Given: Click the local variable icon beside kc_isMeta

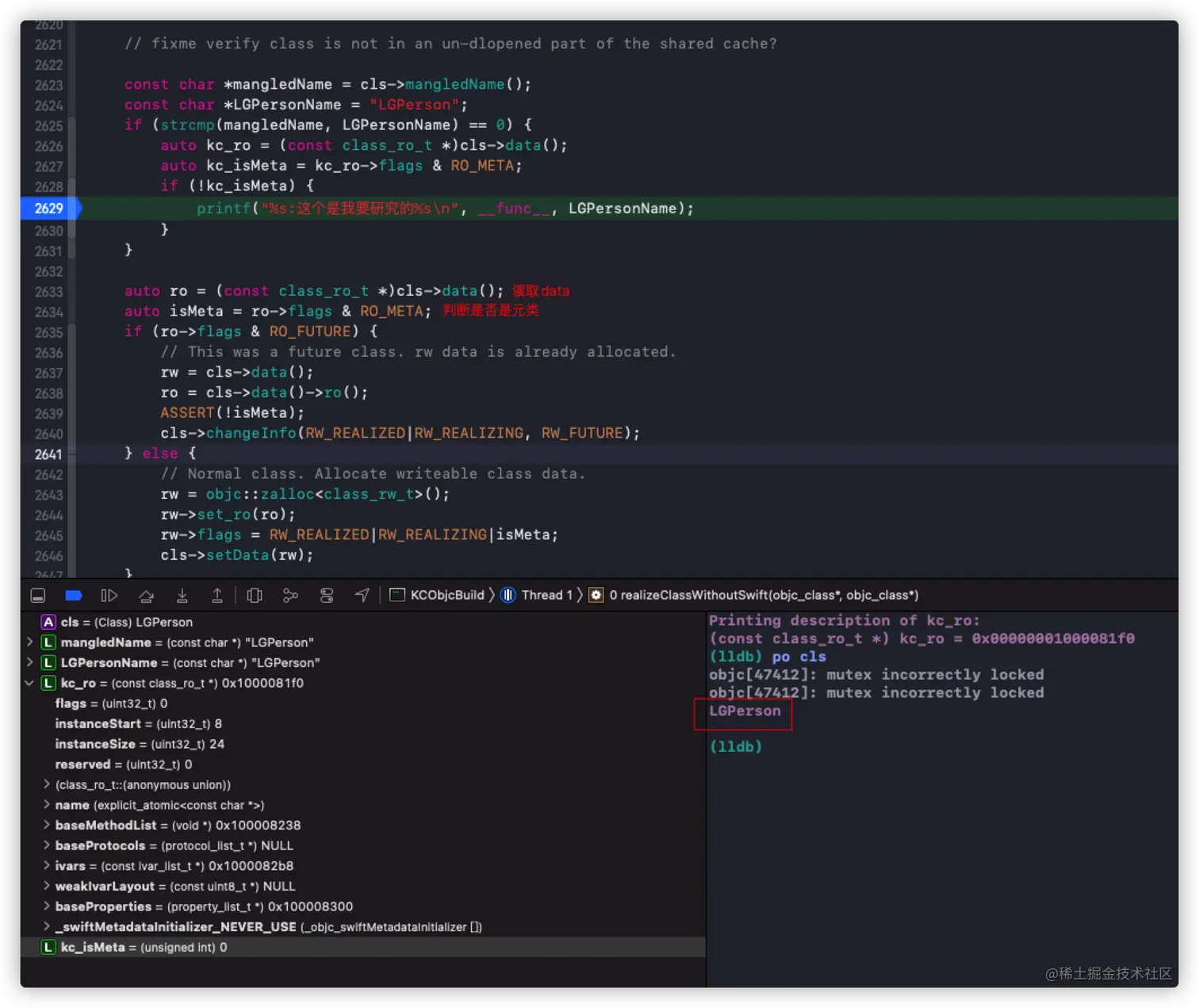Looking at the screenshot, I should 48,947.
